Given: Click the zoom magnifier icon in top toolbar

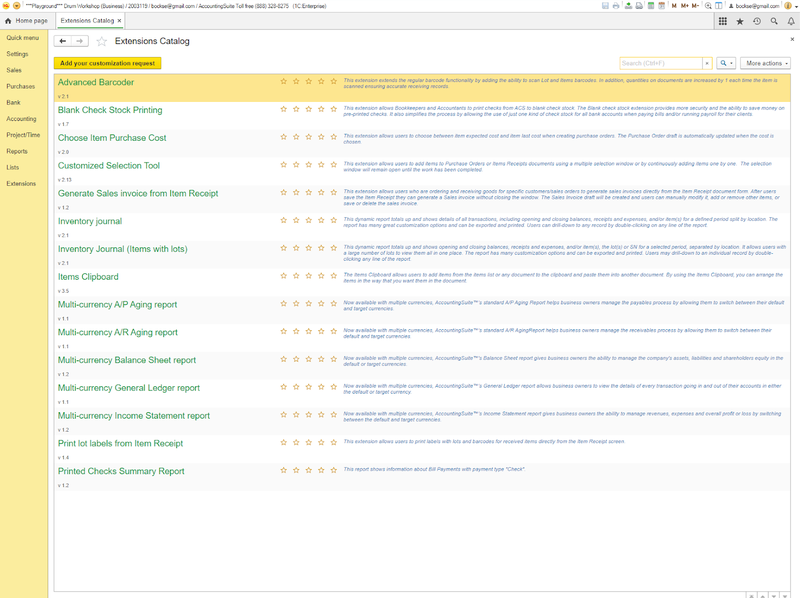Looking at the screenshot, I should point(708,6).
